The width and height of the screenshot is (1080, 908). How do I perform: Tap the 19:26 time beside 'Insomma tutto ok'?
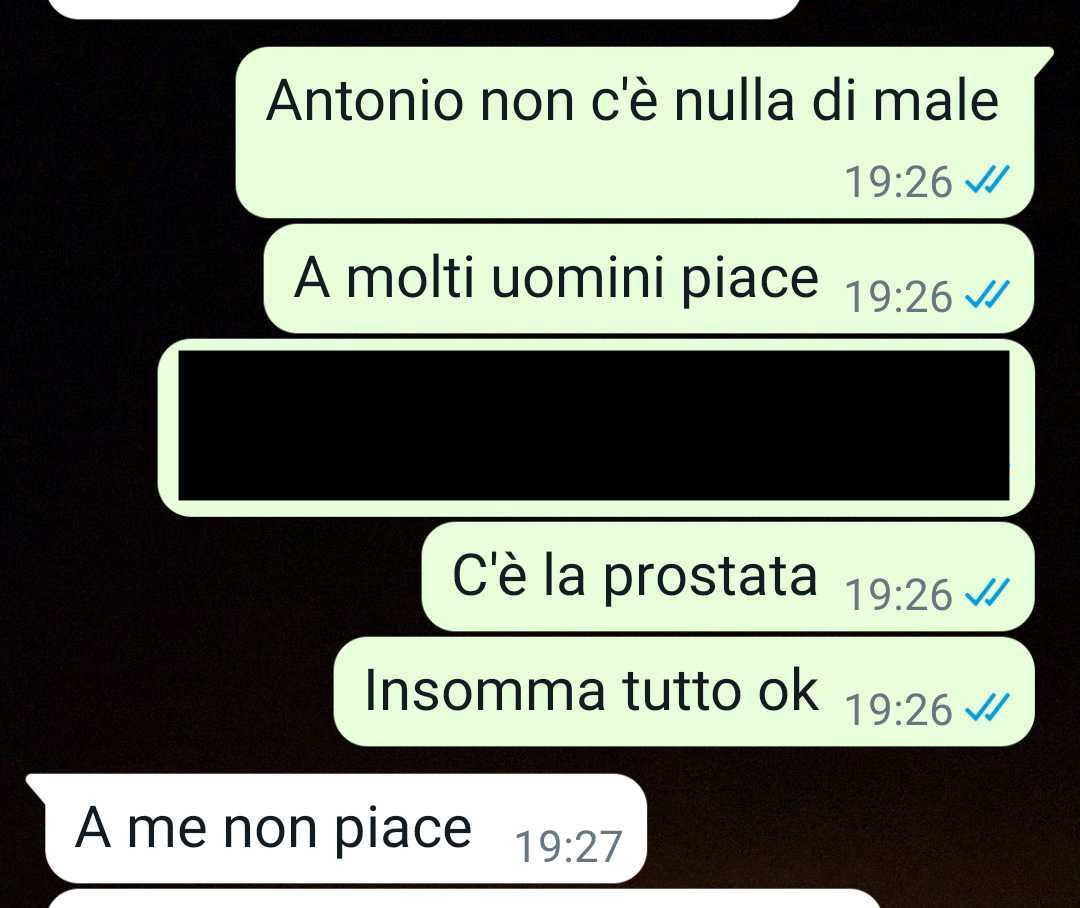898,710
